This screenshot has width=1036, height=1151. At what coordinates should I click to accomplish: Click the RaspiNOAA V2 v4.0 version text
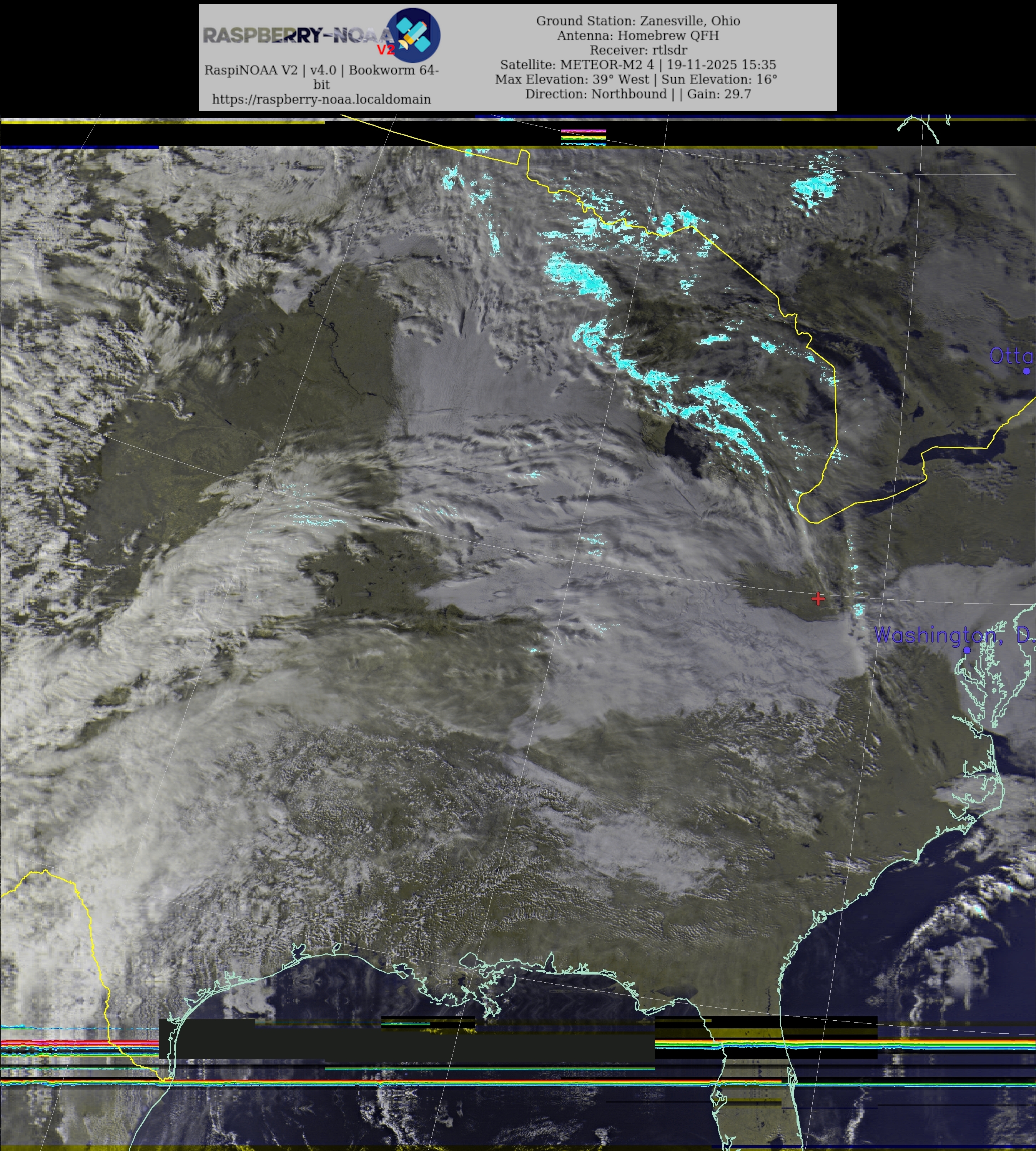point(321,71)
